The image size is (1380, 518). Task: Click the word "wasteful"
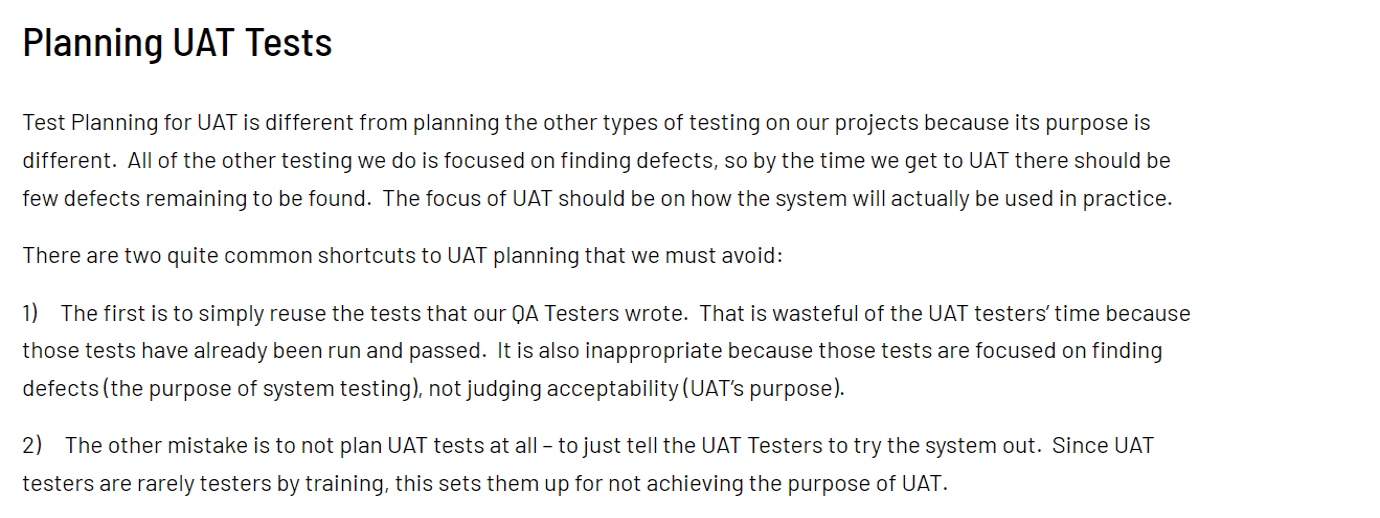tap(808, 313)
